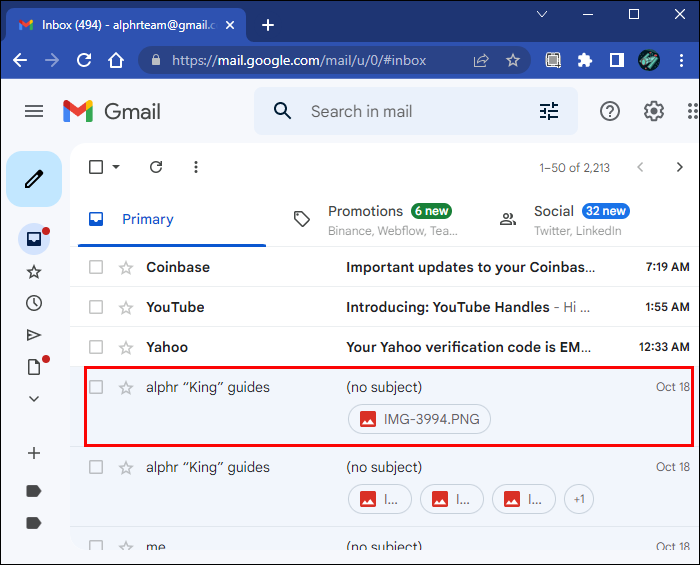The image size is (700, 565).
Task: Select the Coinbase email checkbox
Action: click(x=96, y=267)
